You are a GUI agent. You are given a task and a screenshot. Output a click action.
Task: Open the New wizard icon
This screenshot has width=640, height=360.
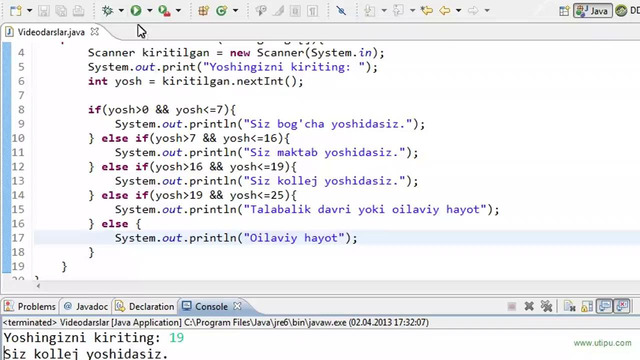coord(16,11)
